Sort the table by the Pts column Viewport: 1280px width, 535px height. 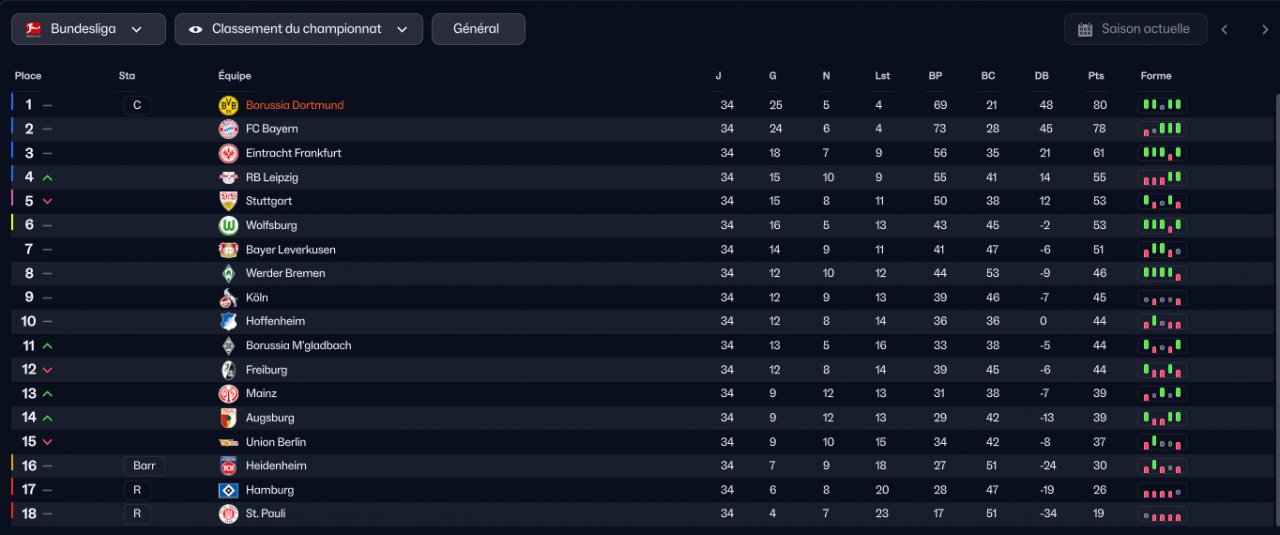1096,76
